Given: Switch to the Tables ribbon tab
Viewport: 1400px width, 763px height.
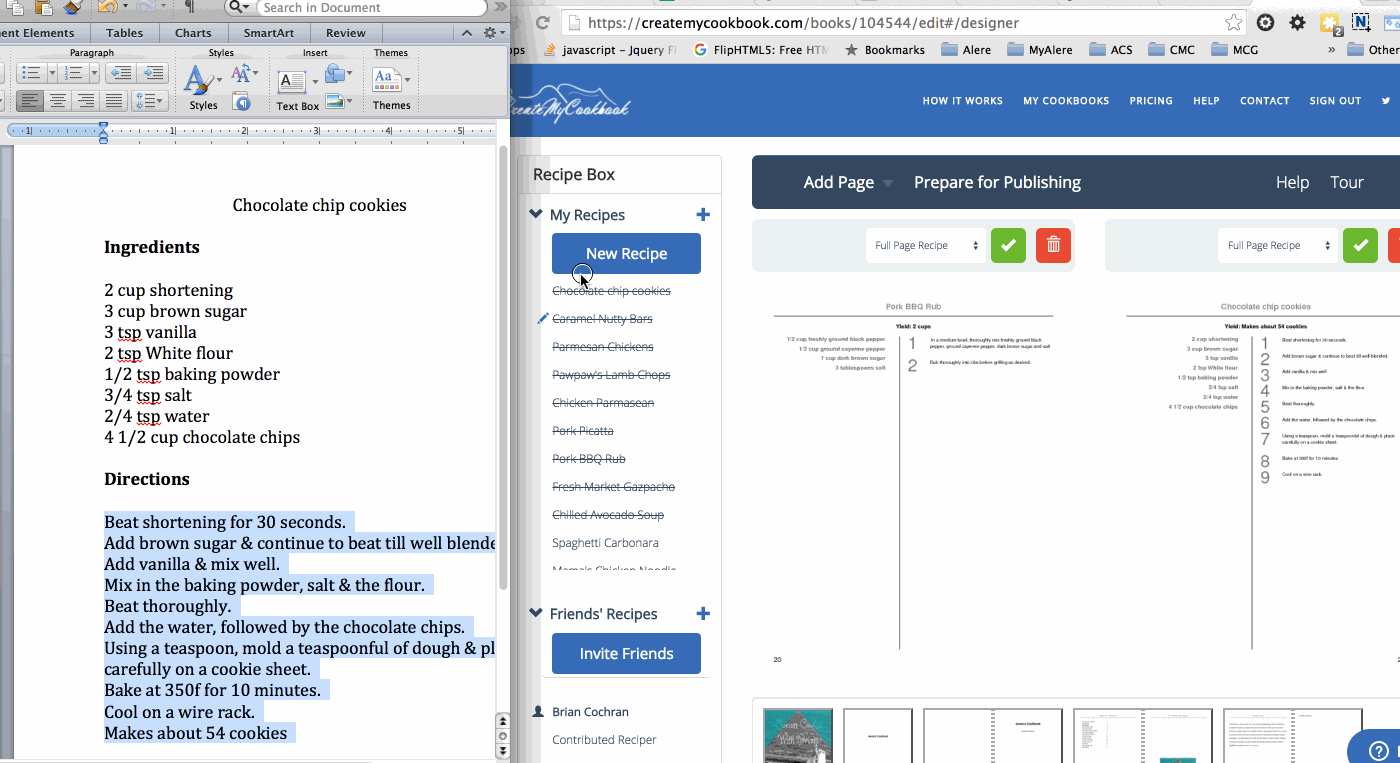Looking at the screenshot, I should click(x=124, y=33).
